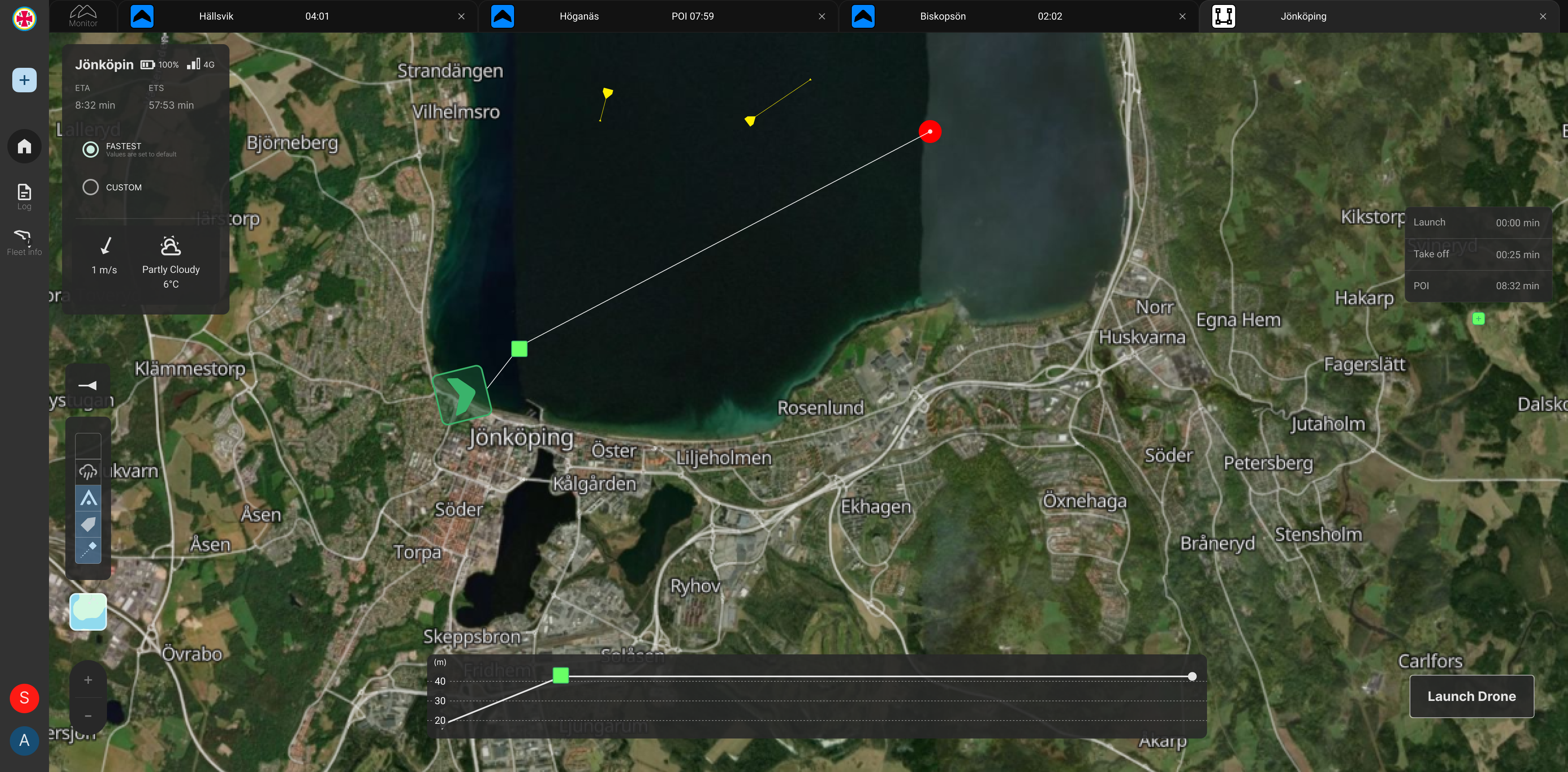Toggle the rain weather map layer

88,472
